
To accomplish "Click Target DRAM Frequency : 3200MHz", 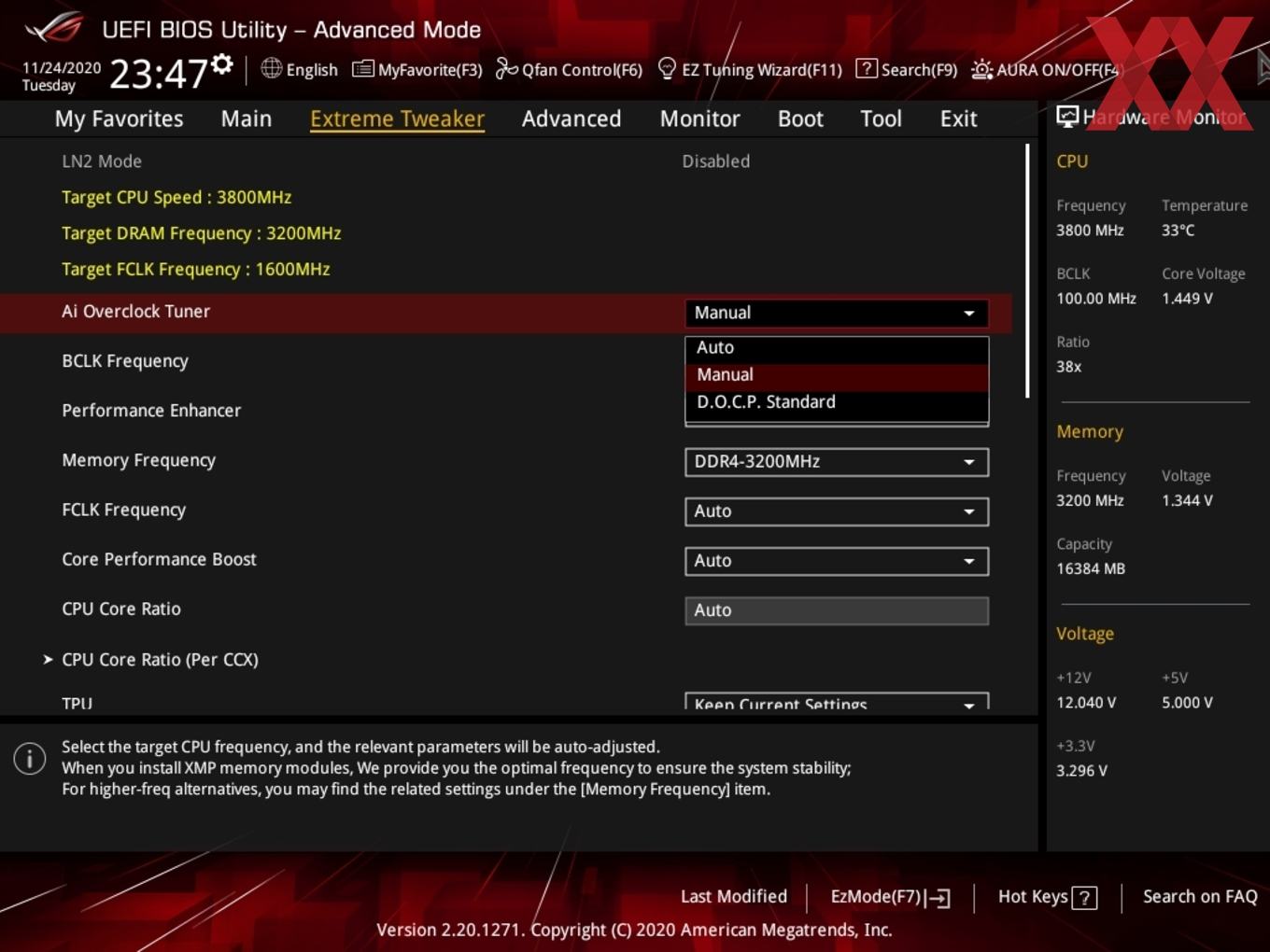I will 201,232.
